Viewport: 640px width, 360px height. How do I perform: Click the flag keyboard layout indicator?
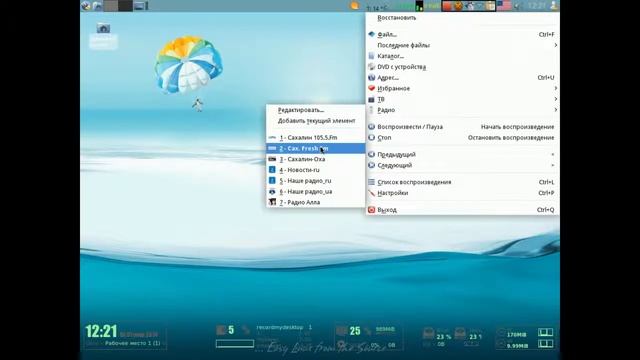[504, 6]
